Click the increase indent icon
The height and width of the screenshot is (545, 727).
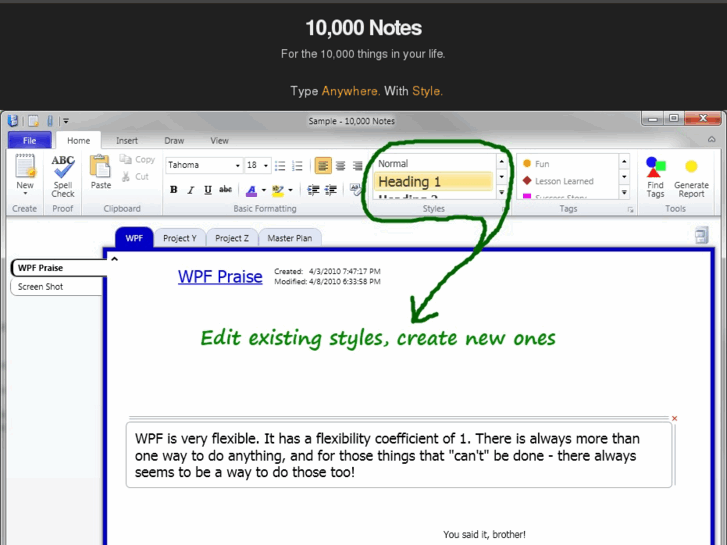[x=331, y=190]
